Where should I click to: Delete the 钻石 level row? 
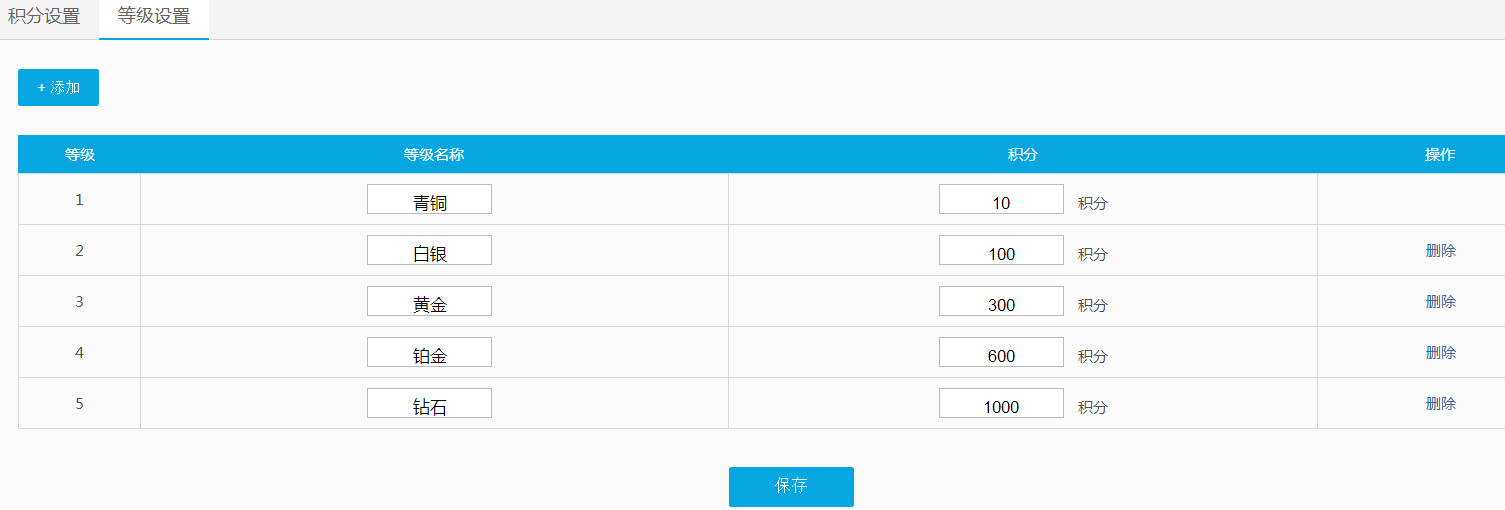pyautogui.click(x=1440, y=403)
